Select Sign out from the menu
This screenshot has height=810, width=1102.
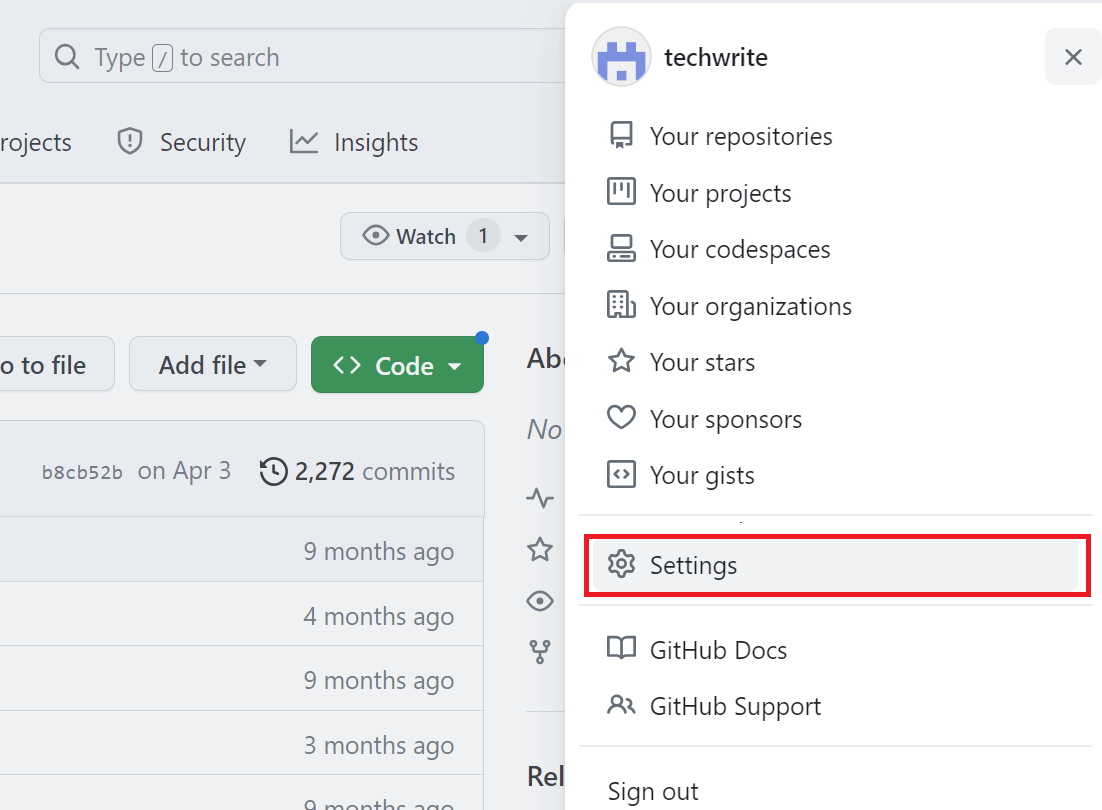[x=653, y=791]
